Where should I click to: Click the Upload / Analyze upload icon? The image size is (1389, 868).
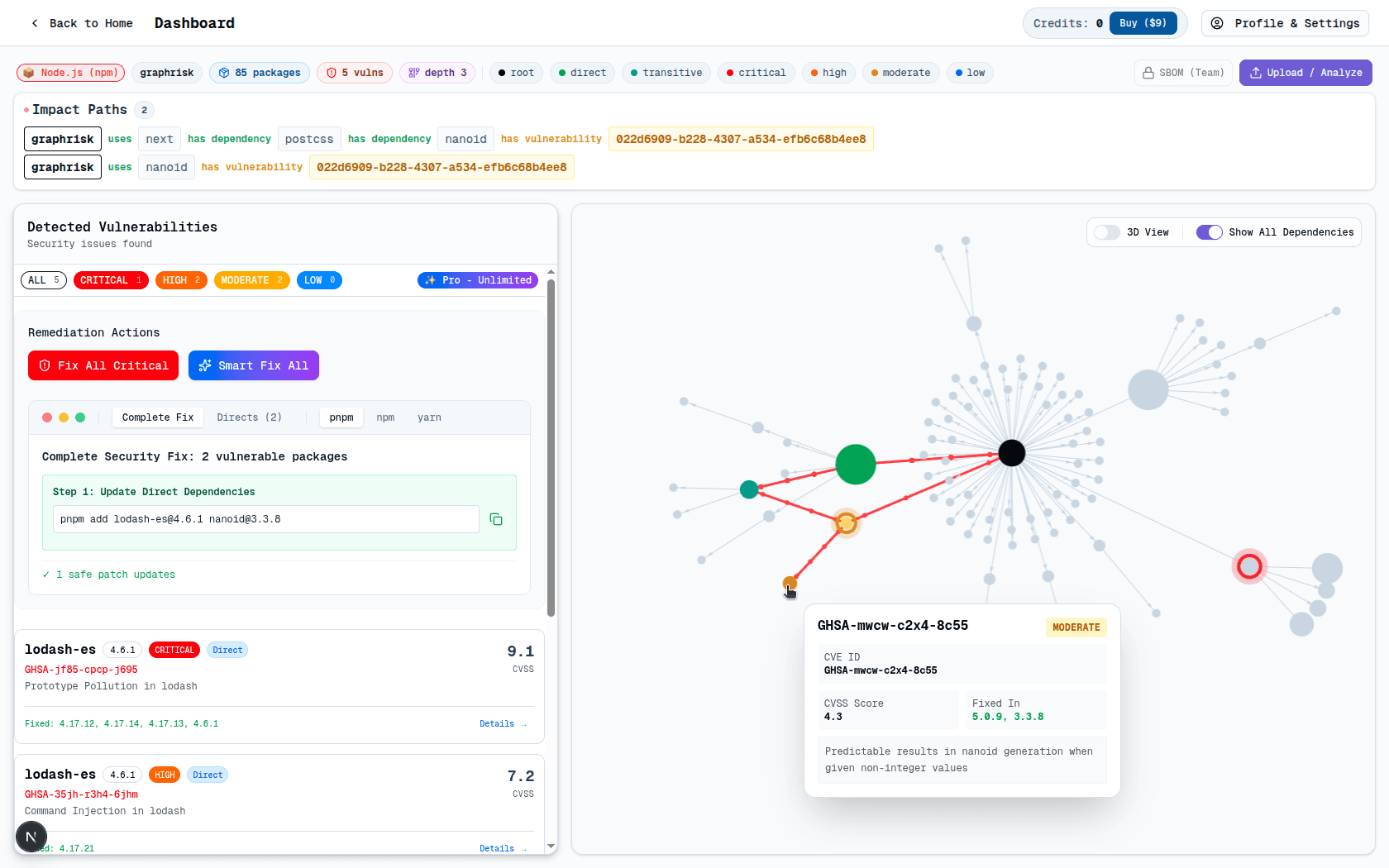tap(1256, 73)
